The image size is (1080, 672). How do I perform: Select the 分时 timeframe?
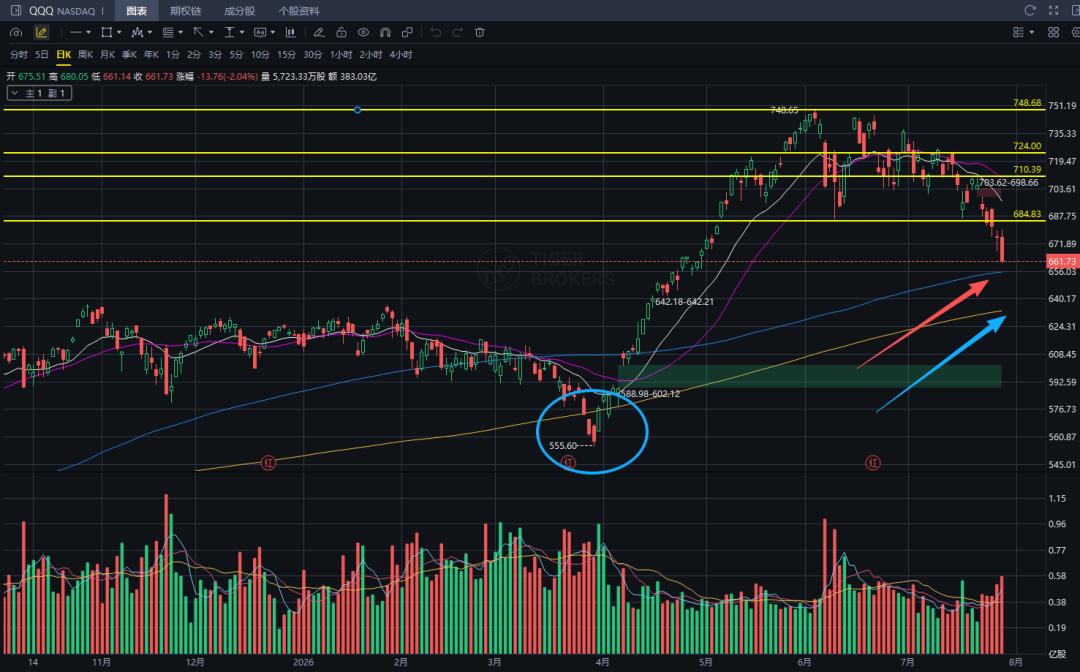[19, 54]
